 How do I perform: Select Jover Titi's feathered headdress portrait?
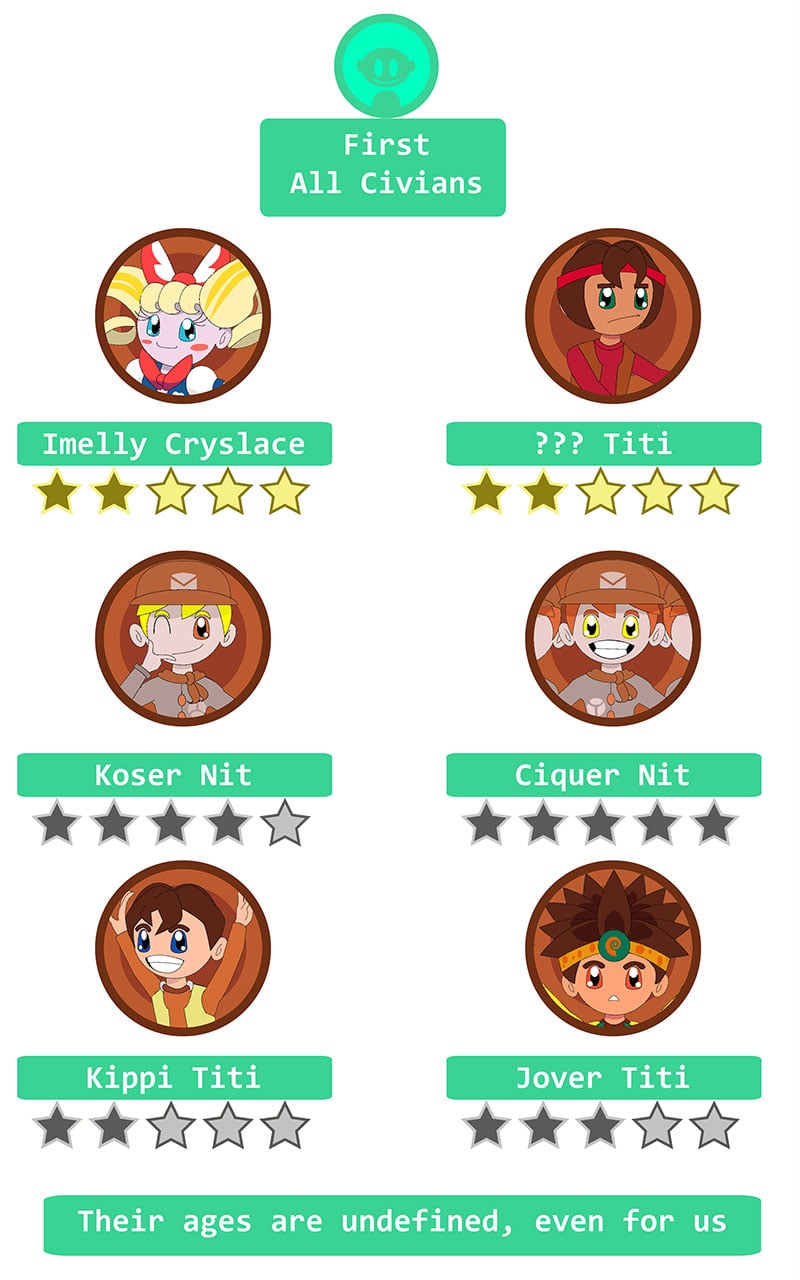613,948
